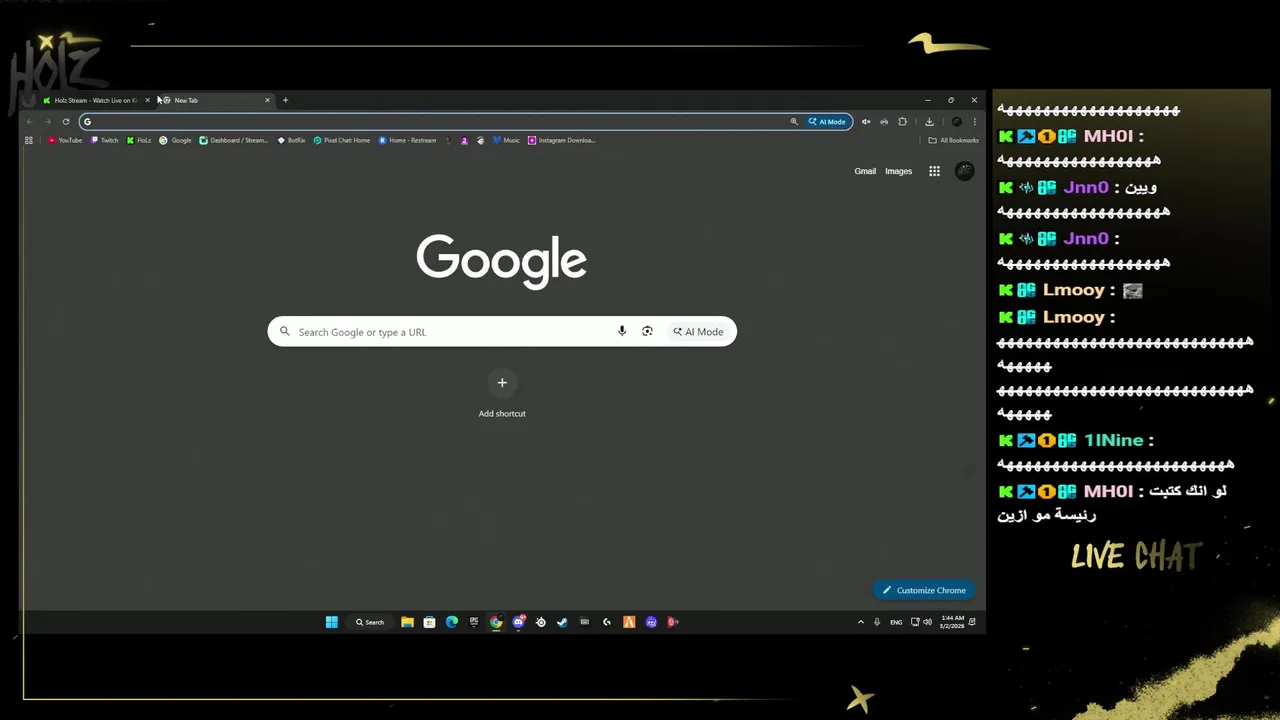Click the Customize Chrome button
Viewport: 1280px width, 720px height.
coord(924,590)
